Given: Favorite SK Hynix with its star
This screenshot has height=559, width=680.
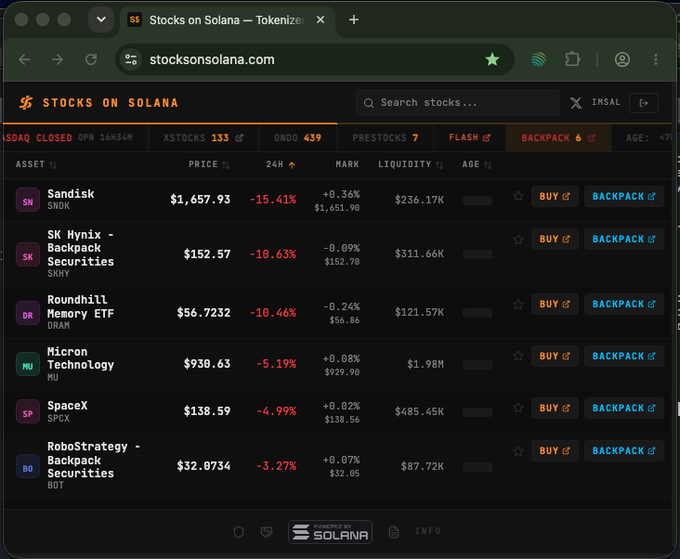Looking at the screenshot, I should [x=518, y=239].
